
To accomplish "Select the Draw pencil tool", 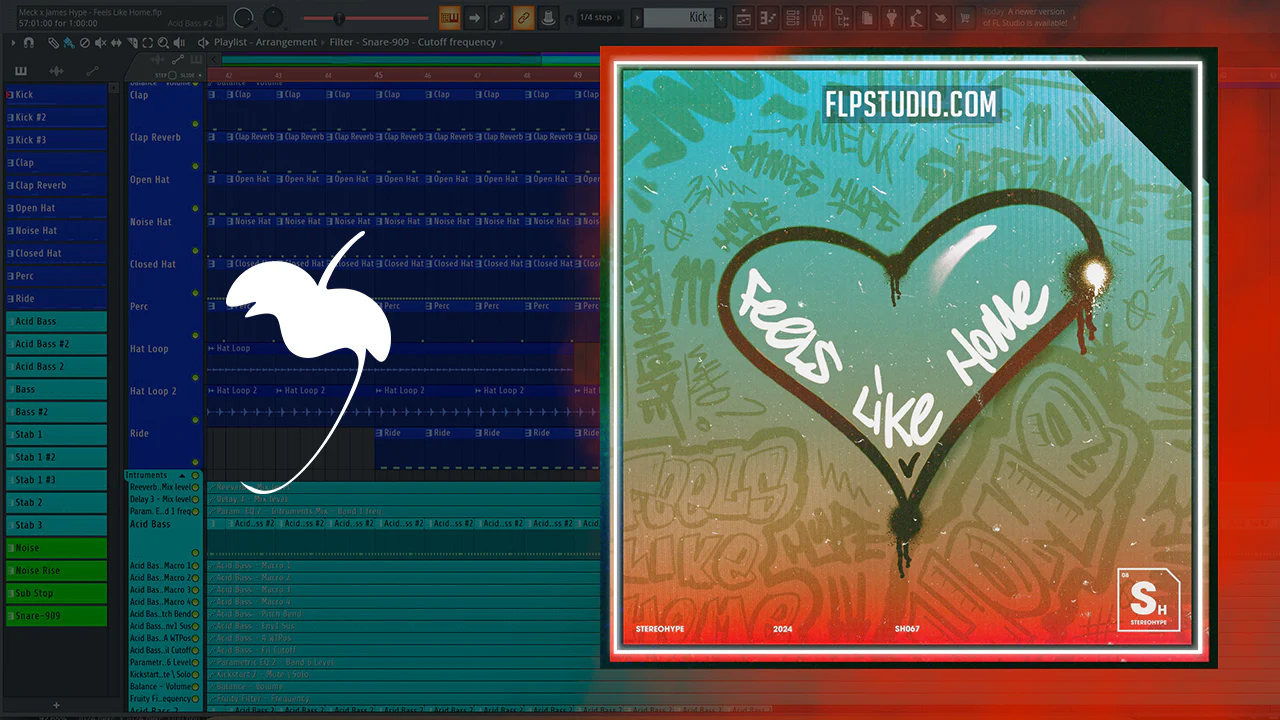I will [x=53, y=43].
